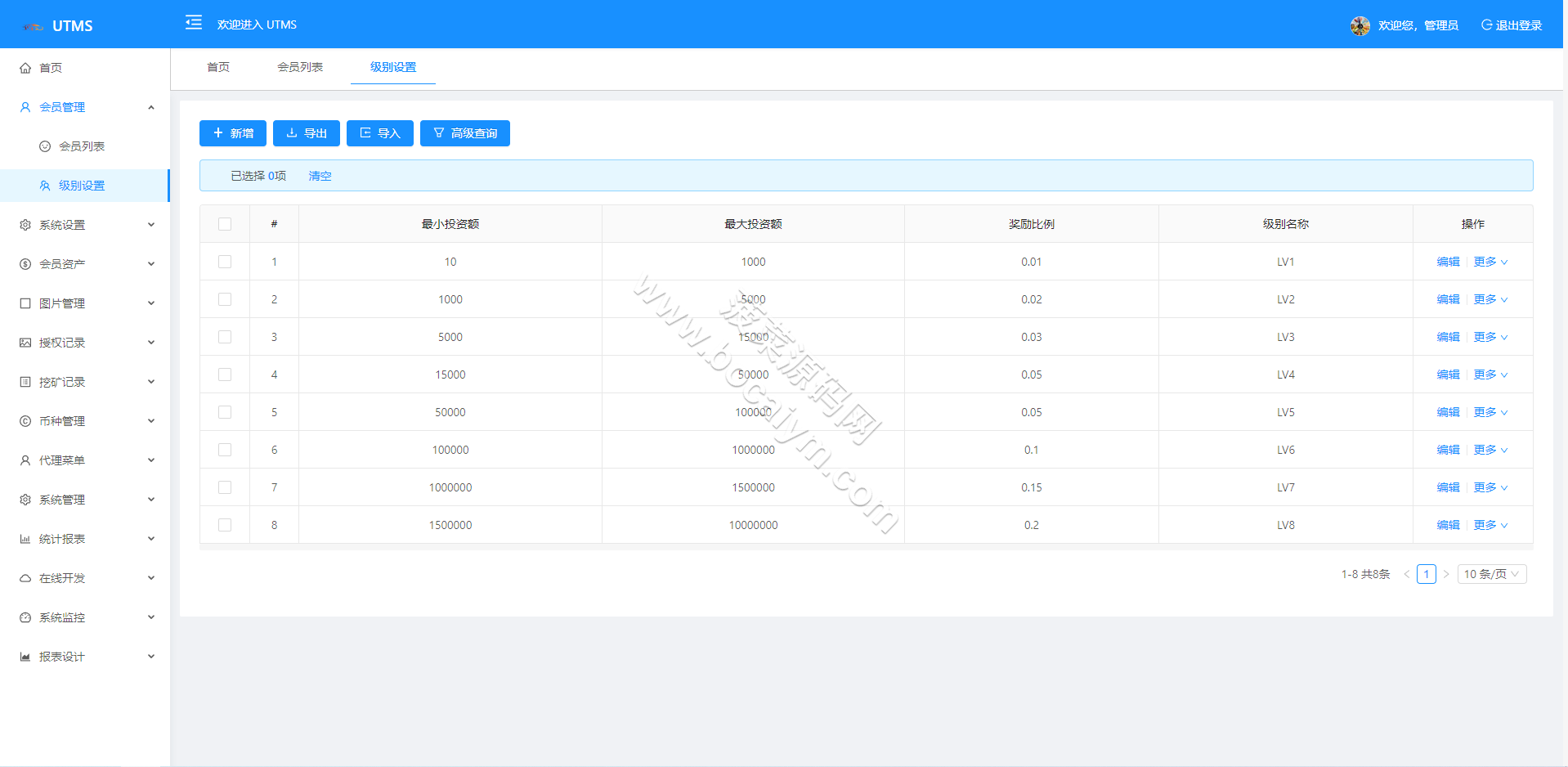Screen dimensions: 1568x767
Task: Click the smiley icon beside 会员列表
Action: coord(45,146)
